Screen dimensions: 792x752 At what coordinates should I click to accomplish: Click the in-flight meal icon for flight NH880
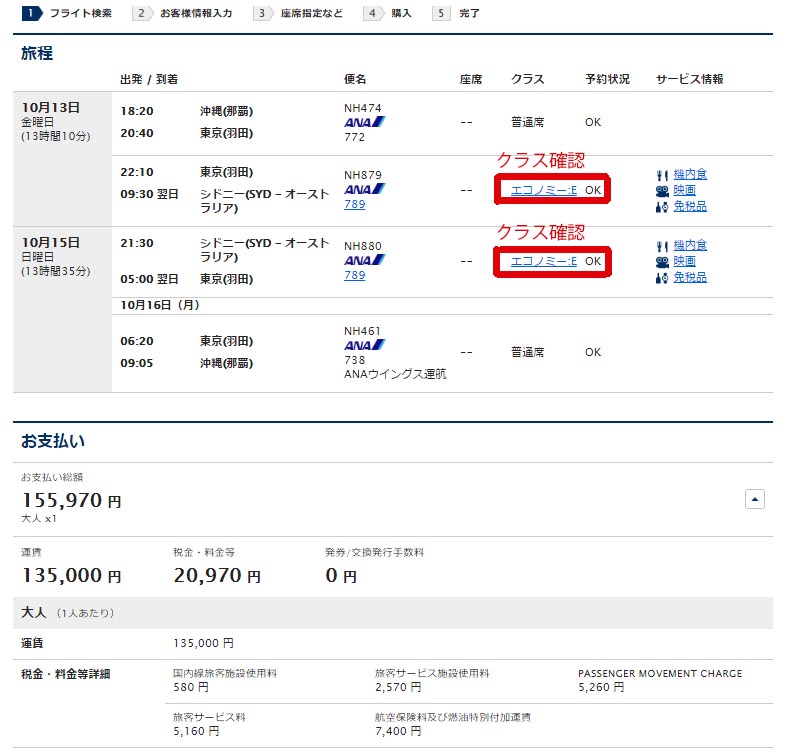click(x=661, y=245)
